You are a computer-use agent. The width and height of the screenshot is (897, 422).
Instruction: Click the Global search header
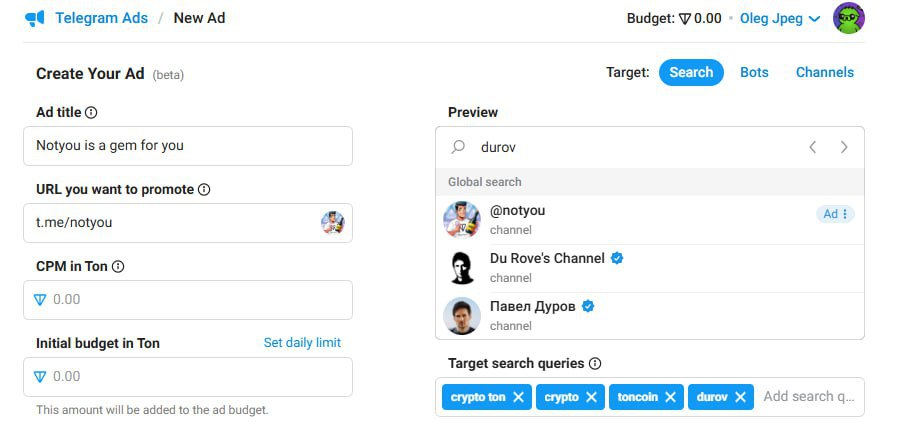tap(650, 182)
